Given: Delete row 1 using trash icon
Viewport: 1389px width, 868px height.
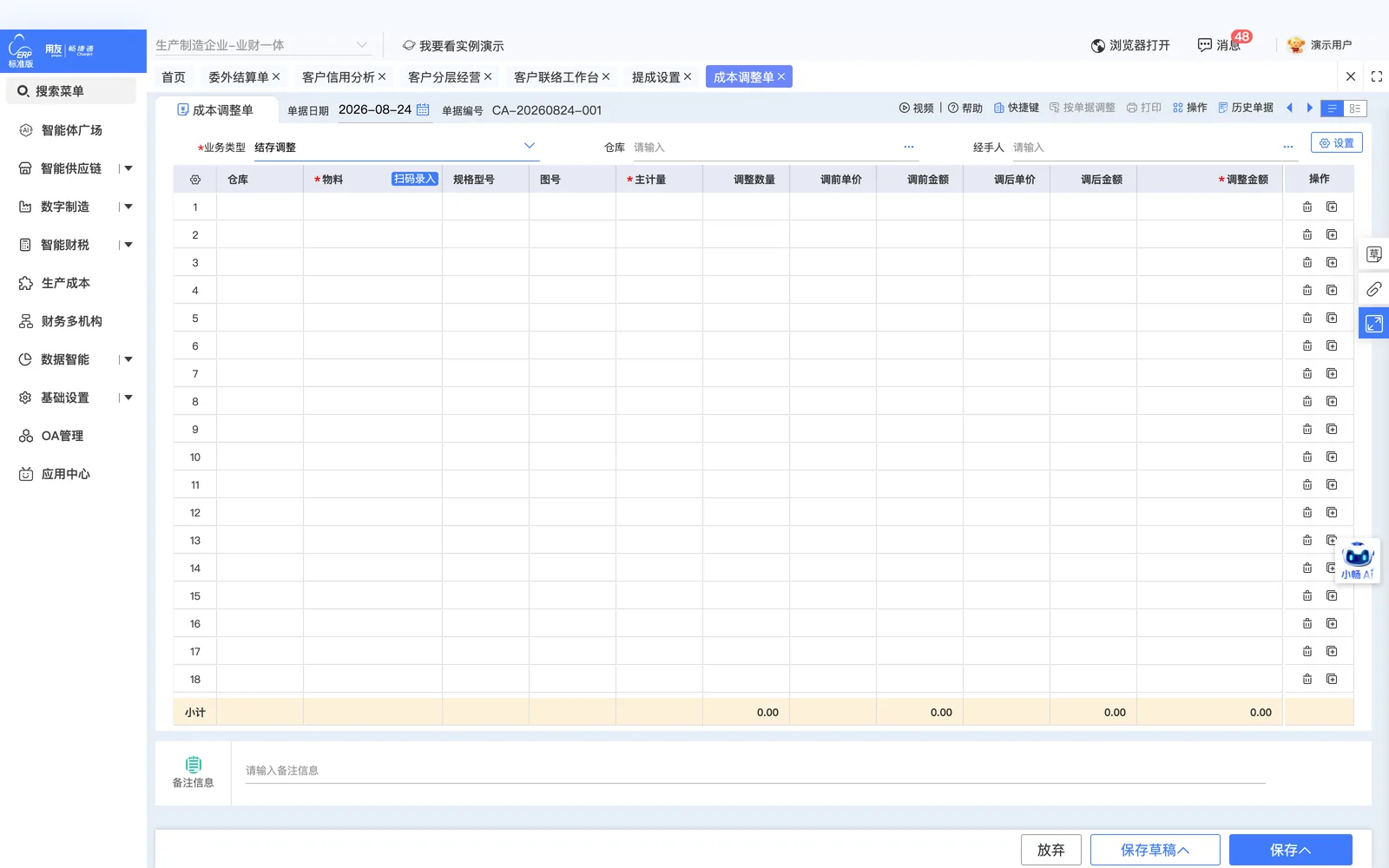Looking at the screenshot, I should point(1307,207).
